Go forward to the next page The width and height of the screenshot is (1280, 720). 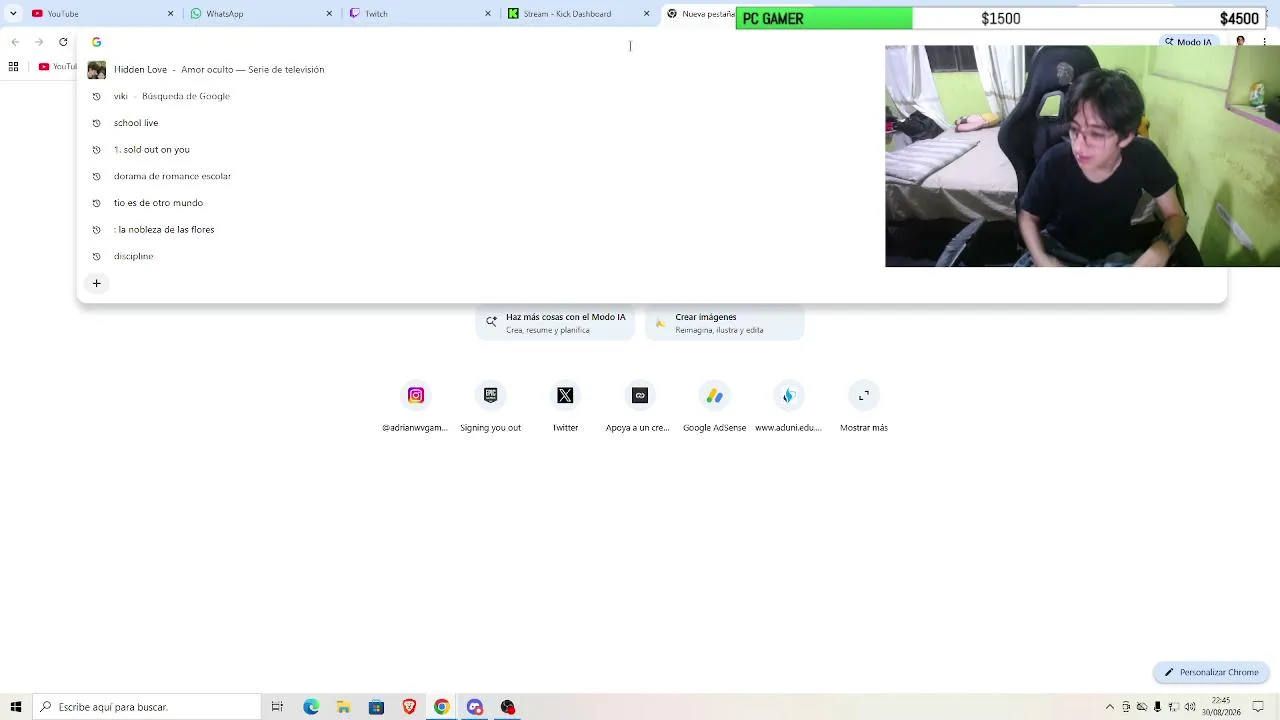(x=39, y=42)
